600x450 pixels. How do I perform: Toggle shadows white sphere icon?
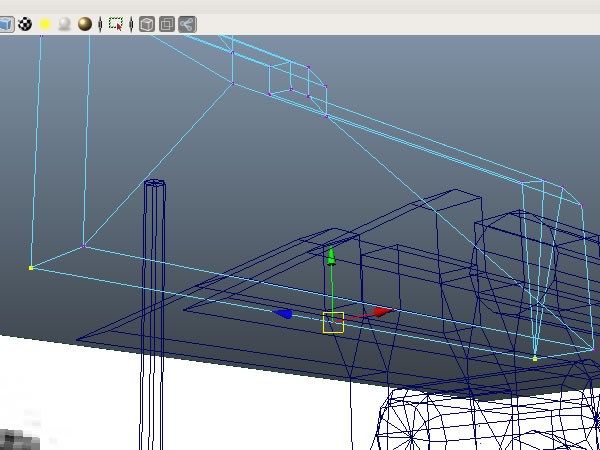pyautogui.click(x=65, y=24)
